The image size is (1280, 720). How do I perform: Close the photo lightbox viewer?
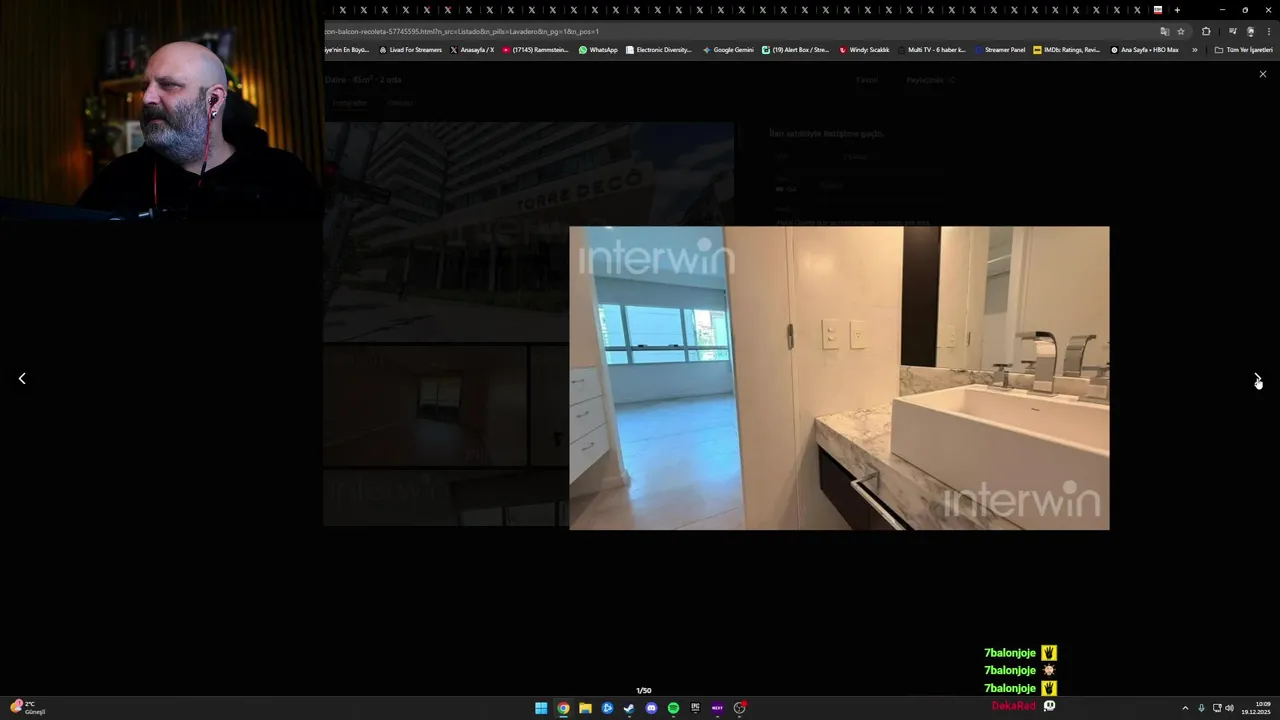click(x=1262, y=74)
